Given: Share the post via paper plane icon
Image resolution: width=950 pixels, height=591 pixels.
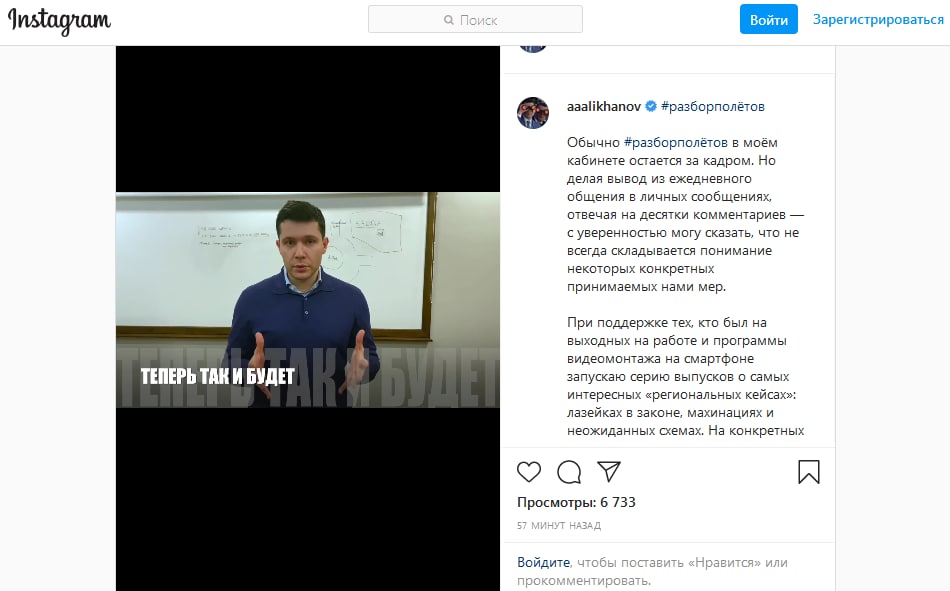Looking at the screenshot, I should tap(609, 472).
